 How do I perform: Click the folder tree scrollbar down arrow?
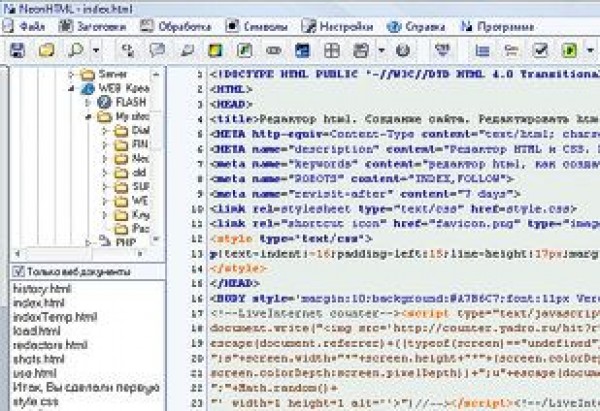pos(156,240)
